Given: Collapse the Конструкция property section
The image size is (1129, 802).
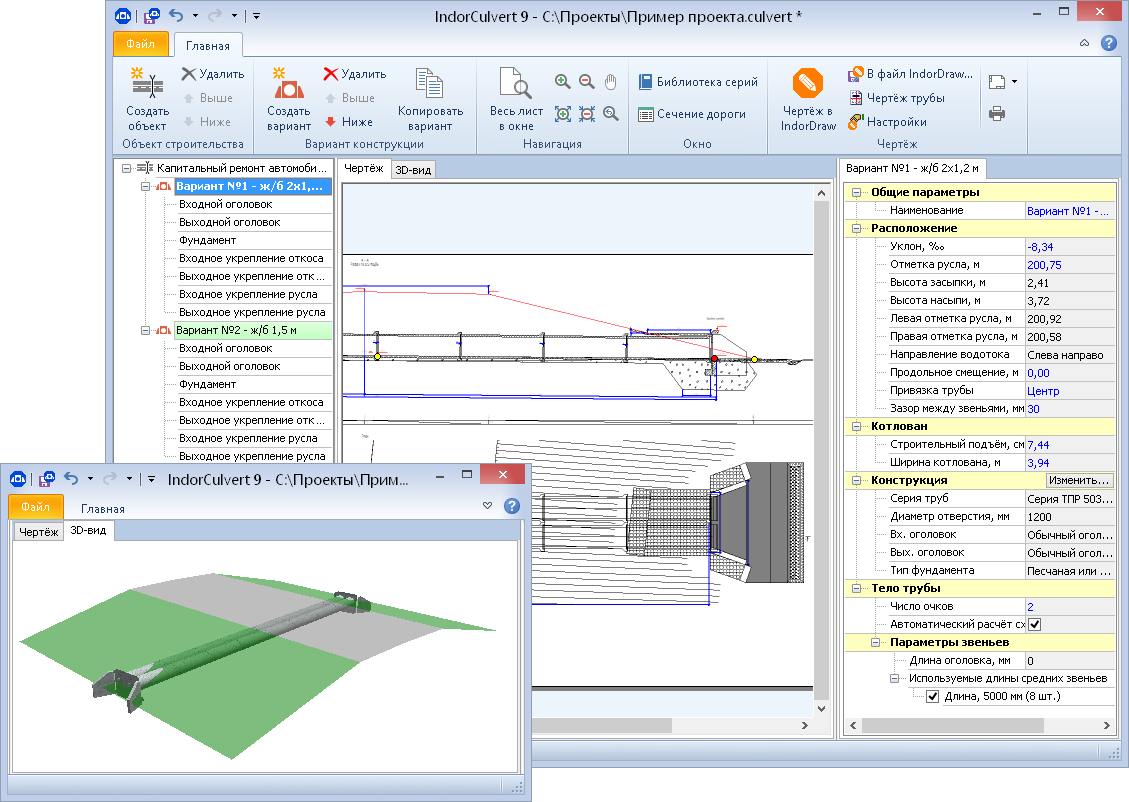Looking at the screenshot, I should pos(856,480).
